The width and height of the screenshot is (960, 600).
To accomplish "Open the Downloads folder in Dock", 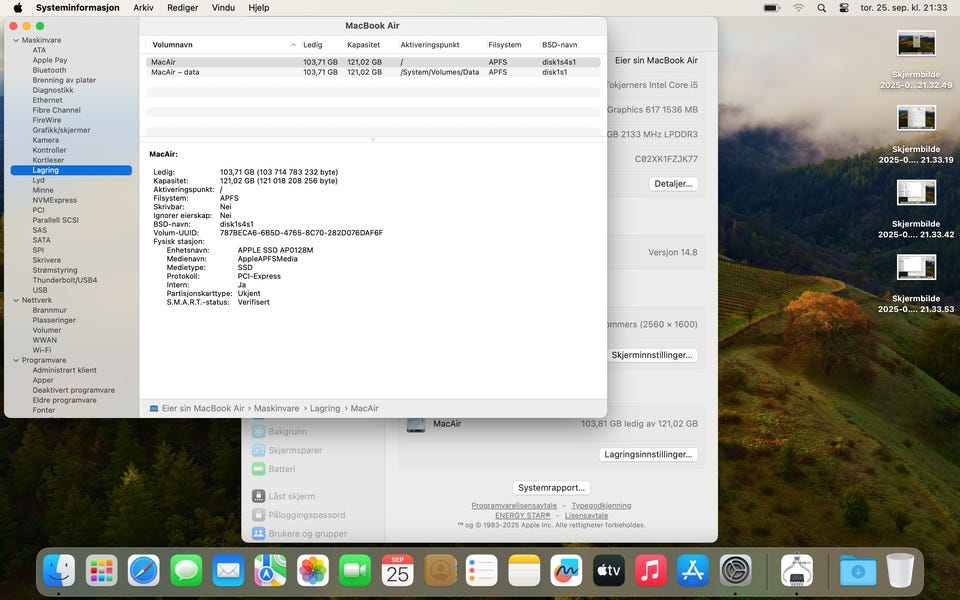I will coord(858,571).
